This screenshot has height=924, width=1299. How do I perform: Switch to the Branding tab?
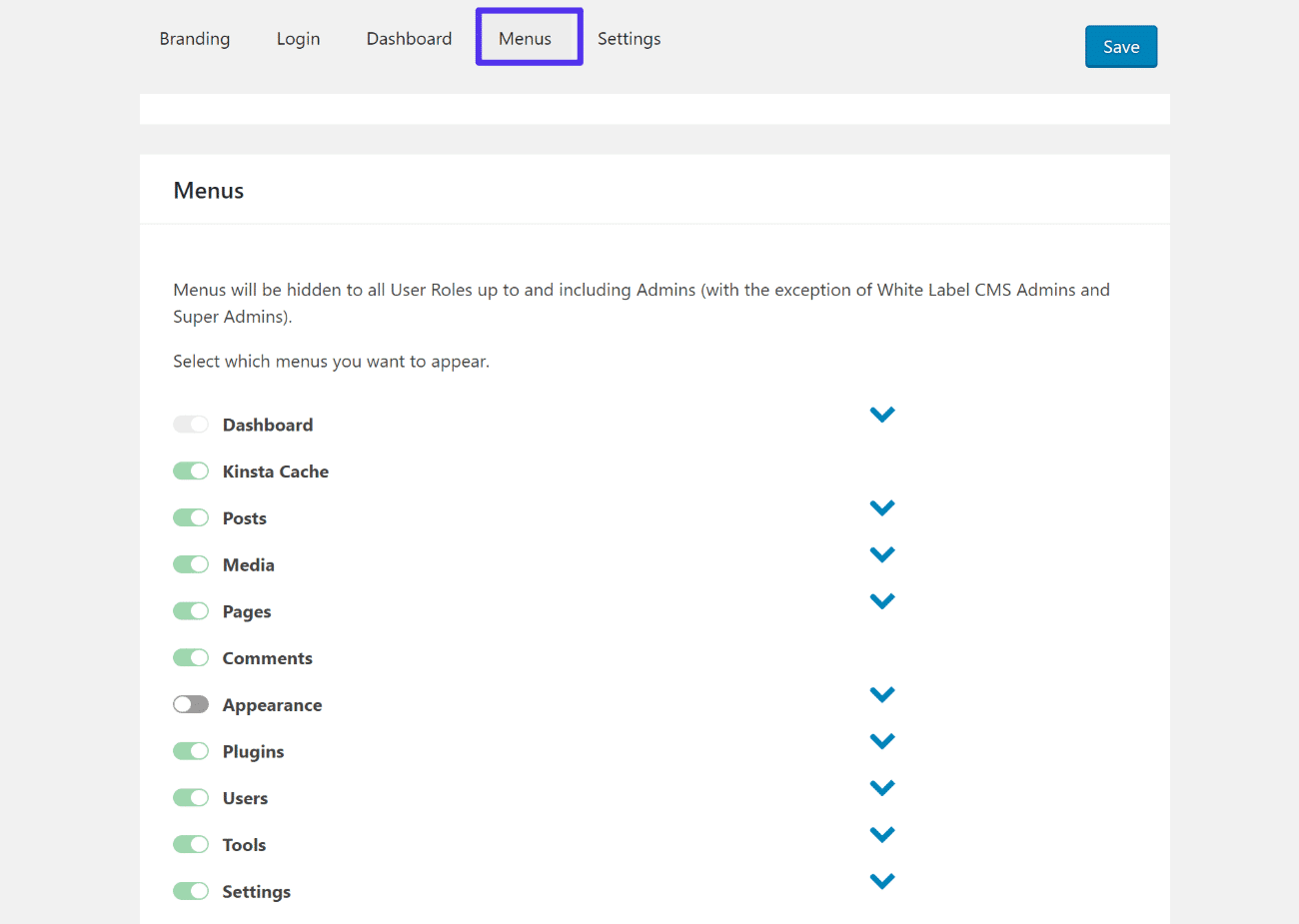point(195,38)
